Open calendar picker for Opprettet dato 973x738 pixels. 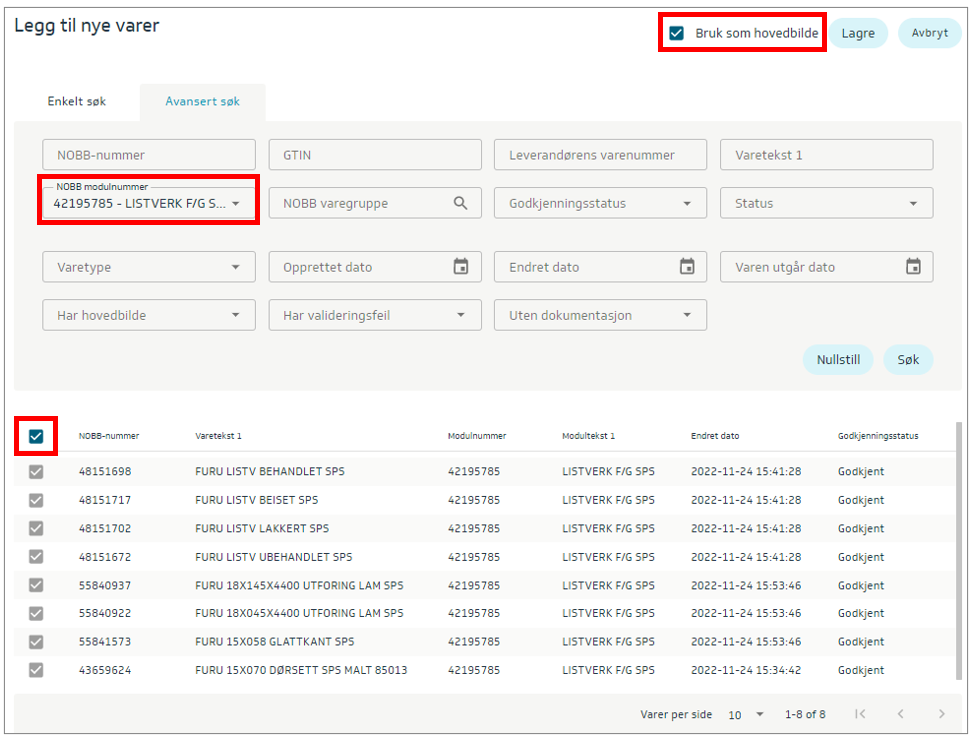(460, 267)
